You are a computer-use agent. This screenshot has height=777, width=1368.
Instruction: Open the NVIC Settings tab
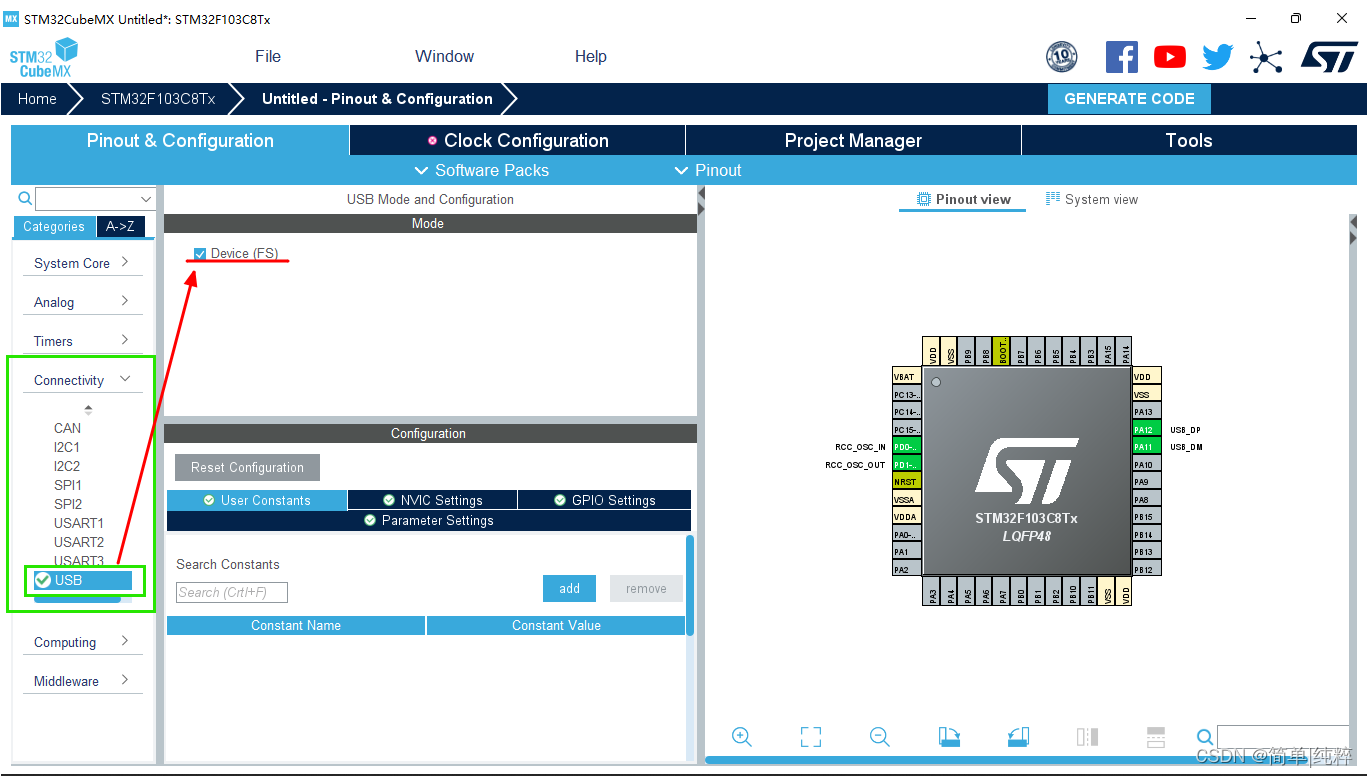(432, 500)
